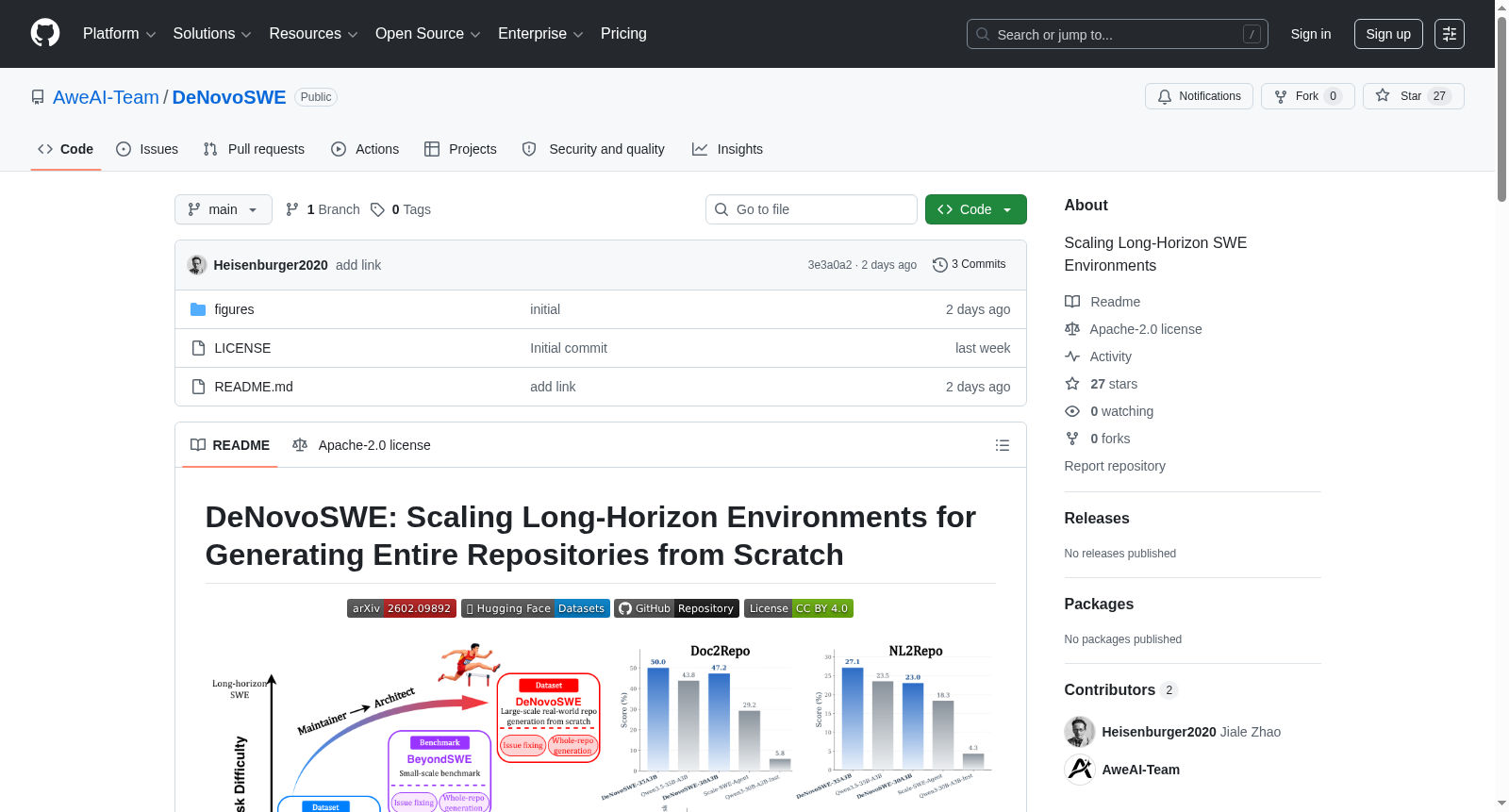Open the Pull requests tab
This screenshot has height=812, width=1509.
coord(254,149)
